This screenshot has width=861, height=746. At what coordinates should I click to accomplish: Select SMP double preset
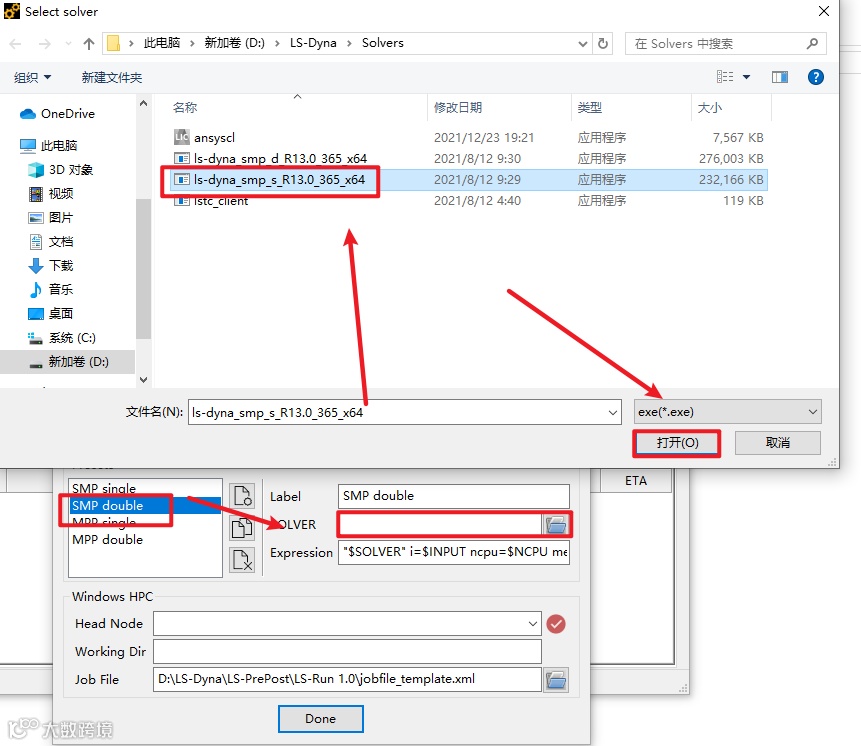coord(145,506)
